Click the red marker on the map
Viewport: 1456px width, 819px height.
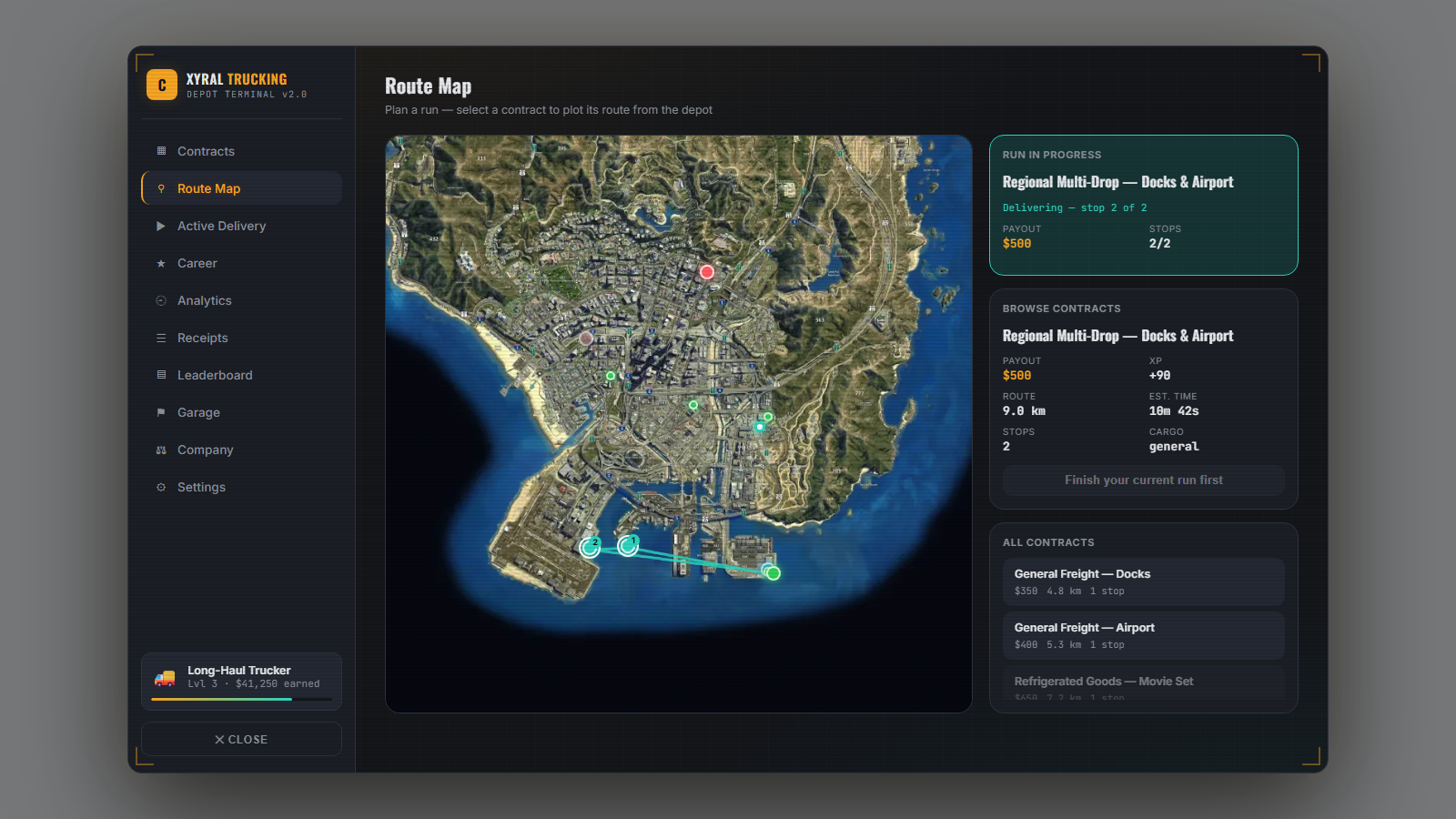click(706, 272)
